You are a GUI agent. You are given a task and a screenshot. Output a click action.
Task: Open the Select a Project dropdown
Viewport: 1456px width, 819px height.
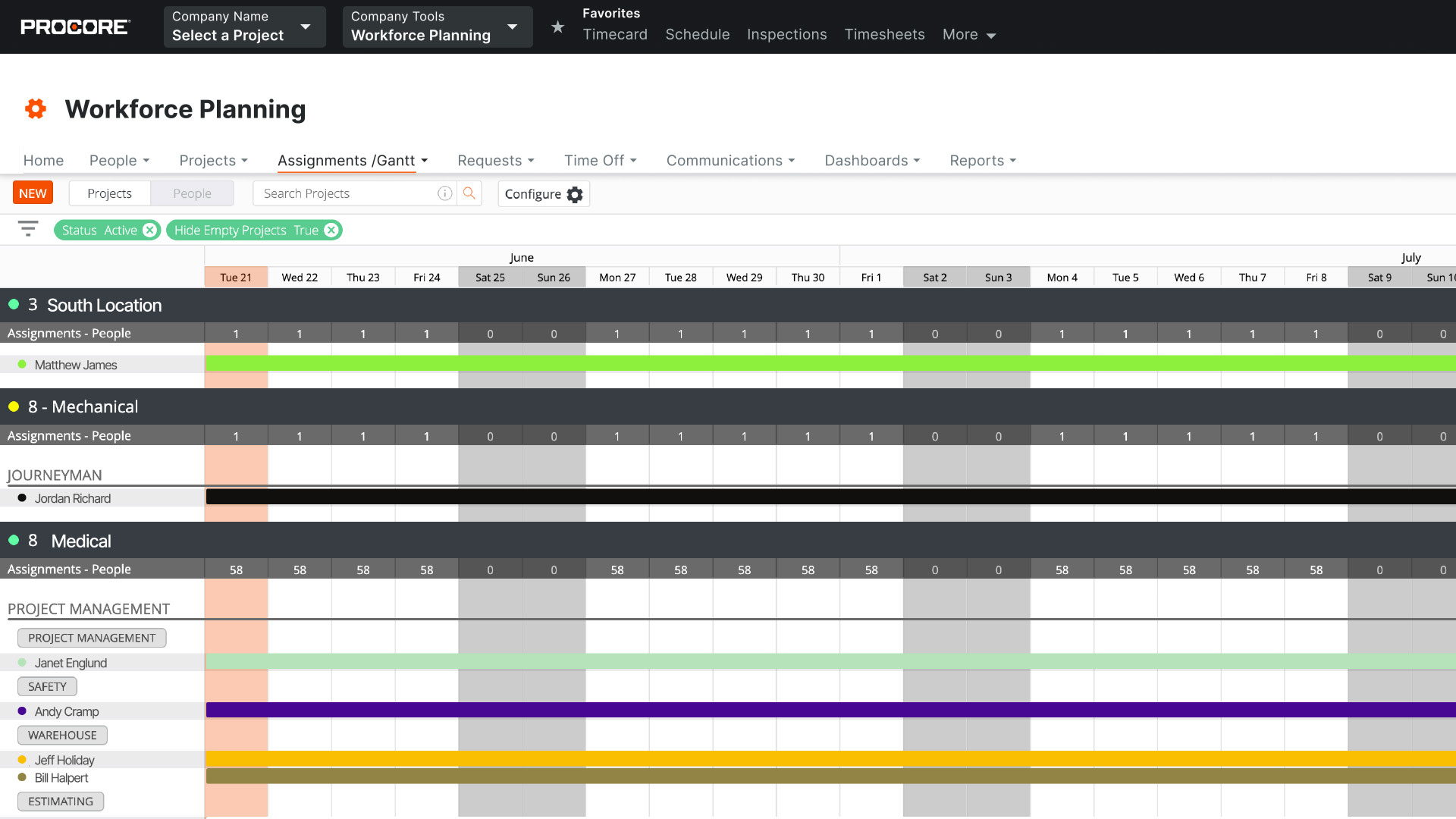(244, 27)
